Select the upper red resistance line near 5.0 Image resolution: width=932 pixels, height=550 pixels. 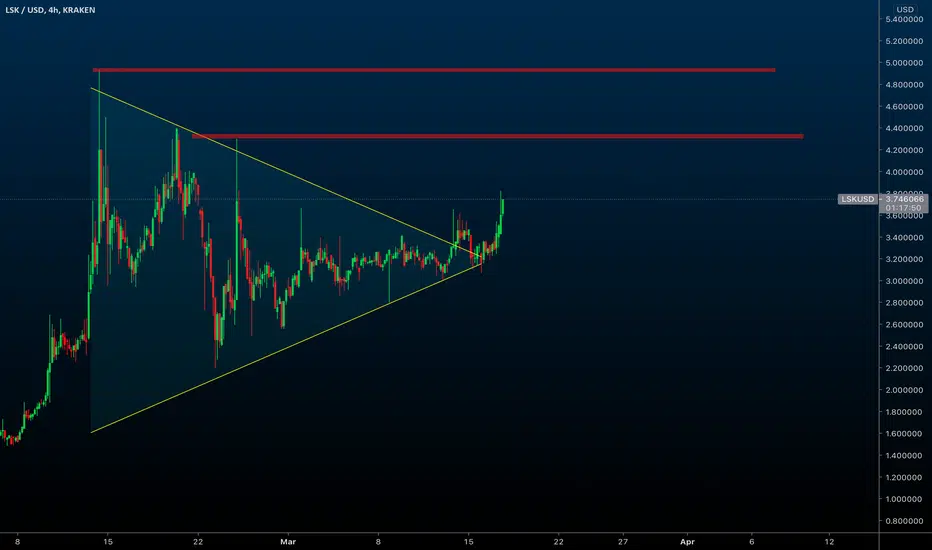(434, 70)
